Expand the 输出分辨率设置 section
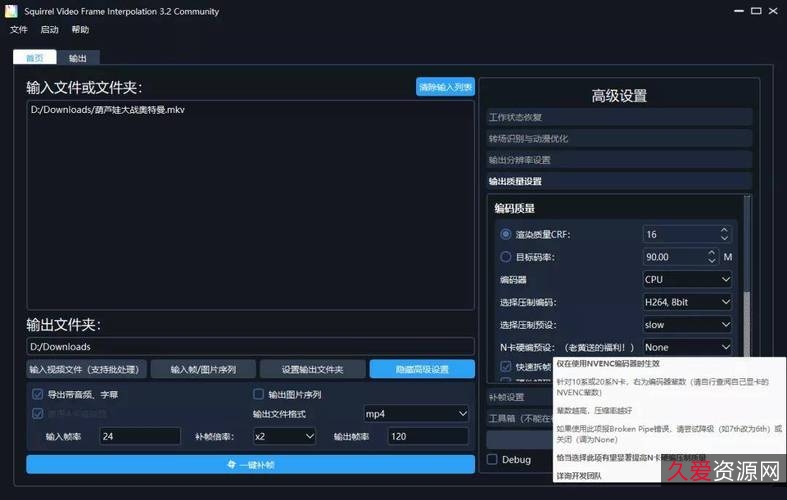 (619, 160)
